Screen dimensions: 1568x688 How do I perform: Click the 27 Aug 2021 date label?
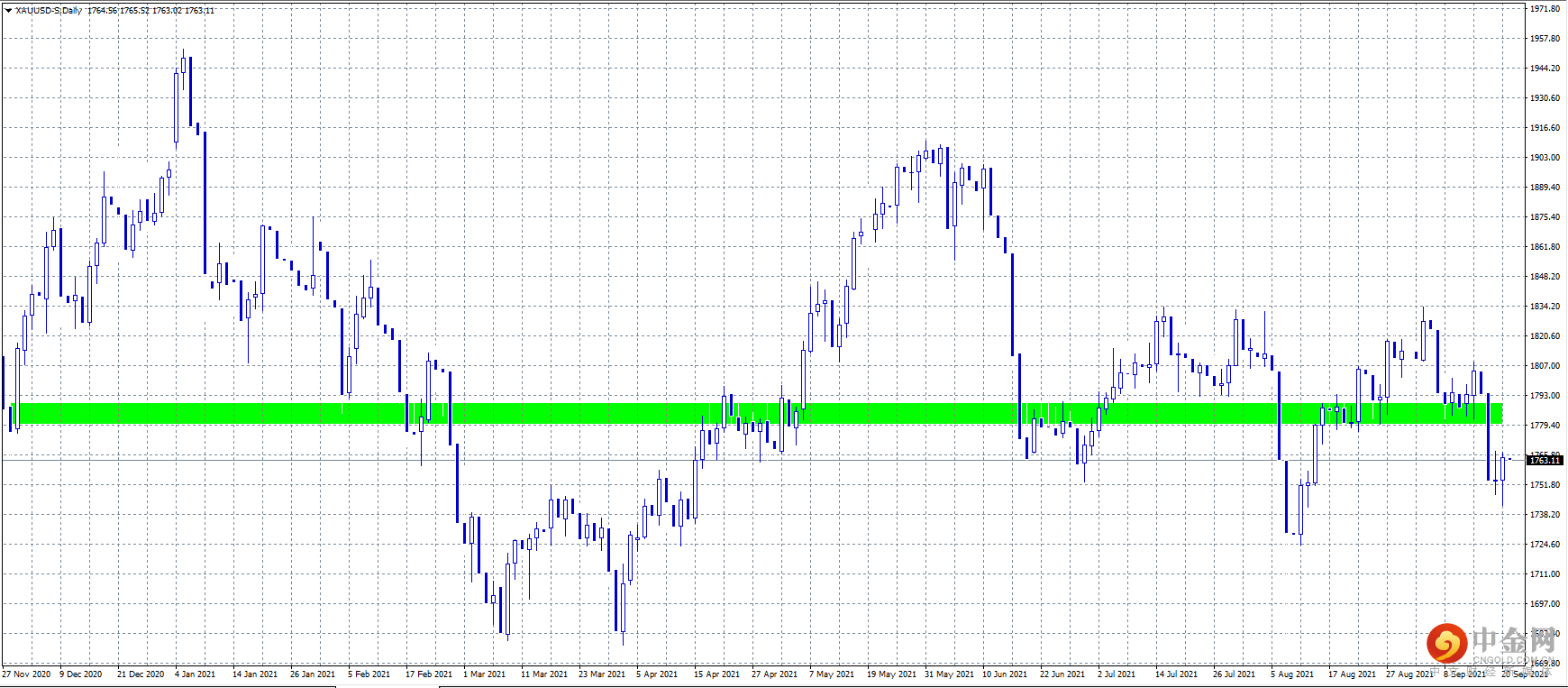1409,674
